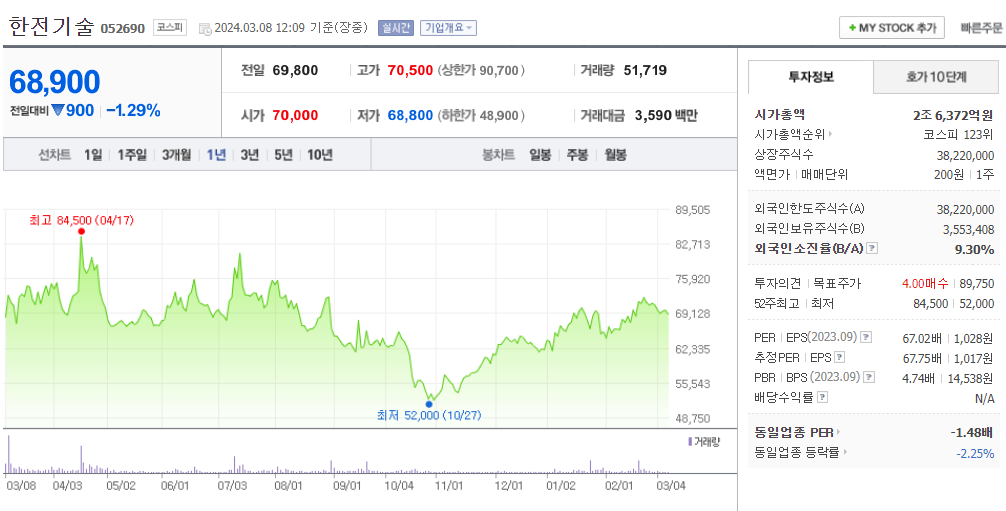Click the -1.29% change rate
This screenshot has height=511, width=1006.
click(133, 110)
